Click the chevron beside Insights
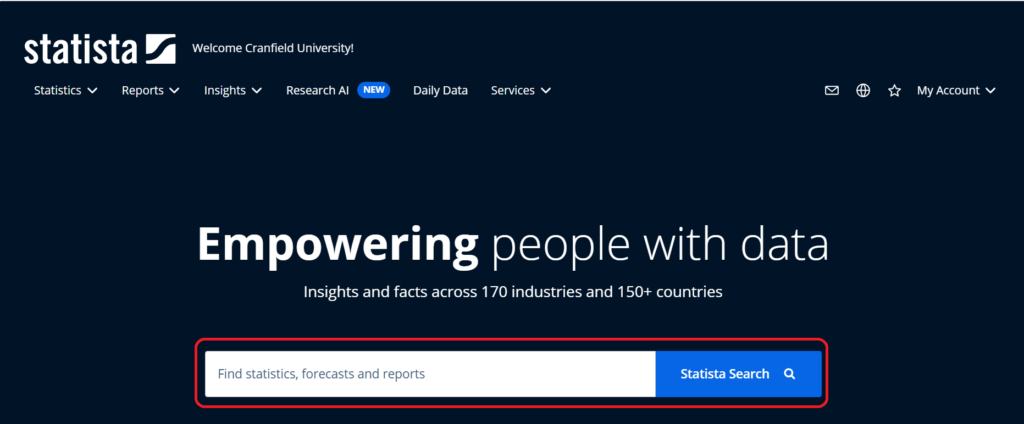 click(x=257, y=91)
